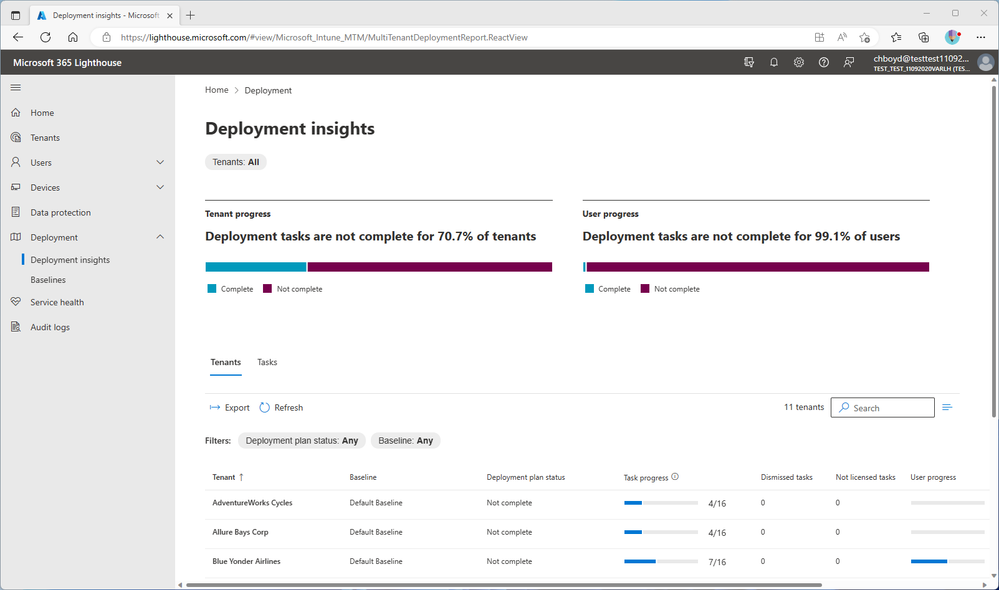Screen dimensions: 999x590
Task: Click the Deployment sidebar item
Action: 54,237
